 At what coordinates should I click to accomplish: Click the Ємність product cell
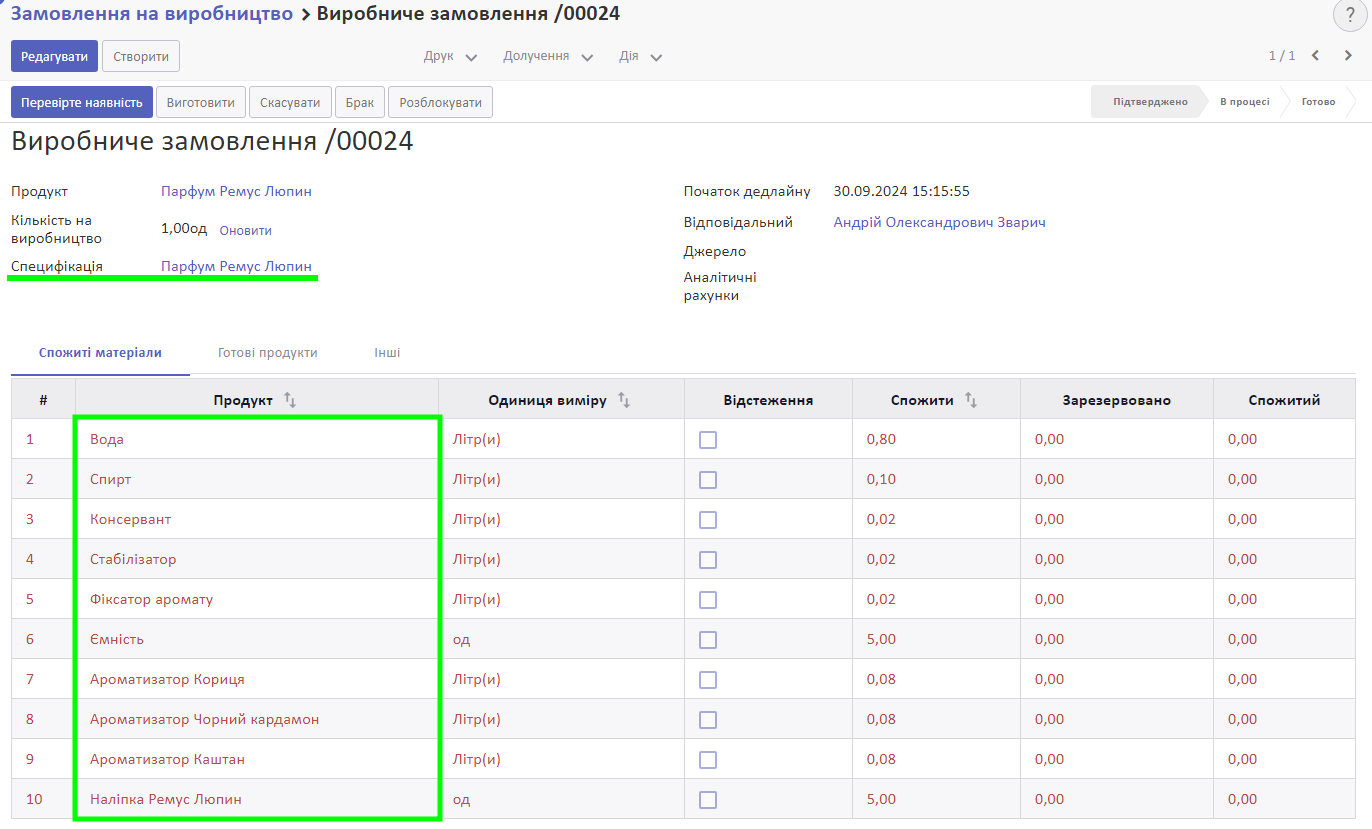click(257, 639)
